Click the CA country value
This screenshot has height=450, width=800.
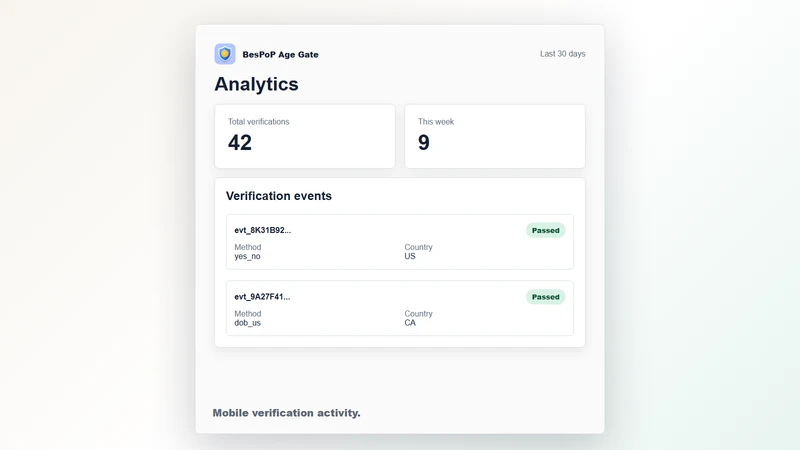(410, 323)
